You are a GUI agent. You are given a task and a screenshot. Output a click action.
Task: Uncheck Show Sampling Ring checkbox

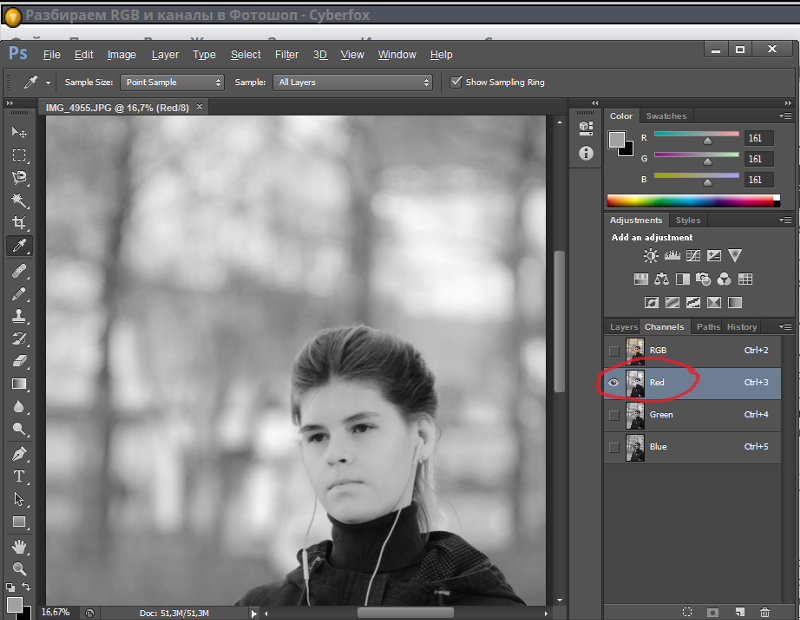[456, 82]
